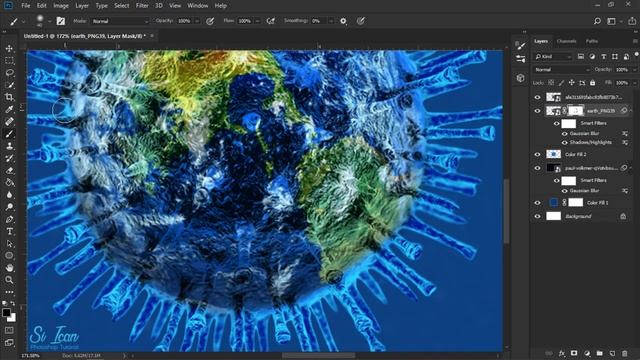Image resolution: width=640 pixels, height=360 pixels.
Task: Hide the Background layer
Action: (x=537, y=216)
